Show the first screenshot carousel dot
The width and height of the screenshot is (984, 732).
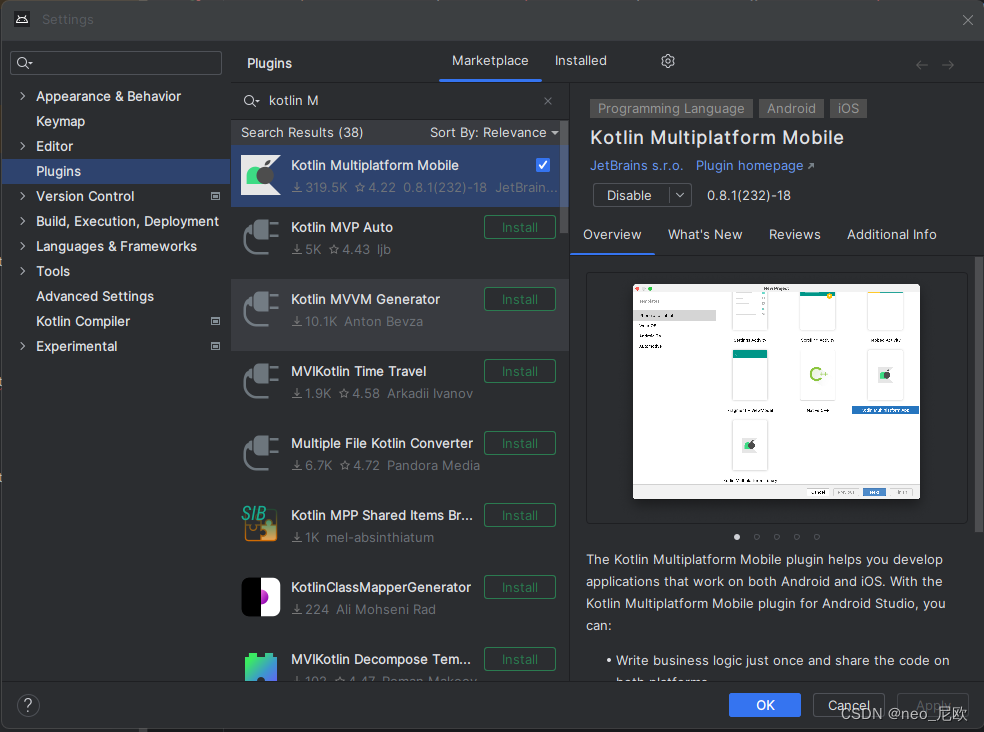[737, 537]
